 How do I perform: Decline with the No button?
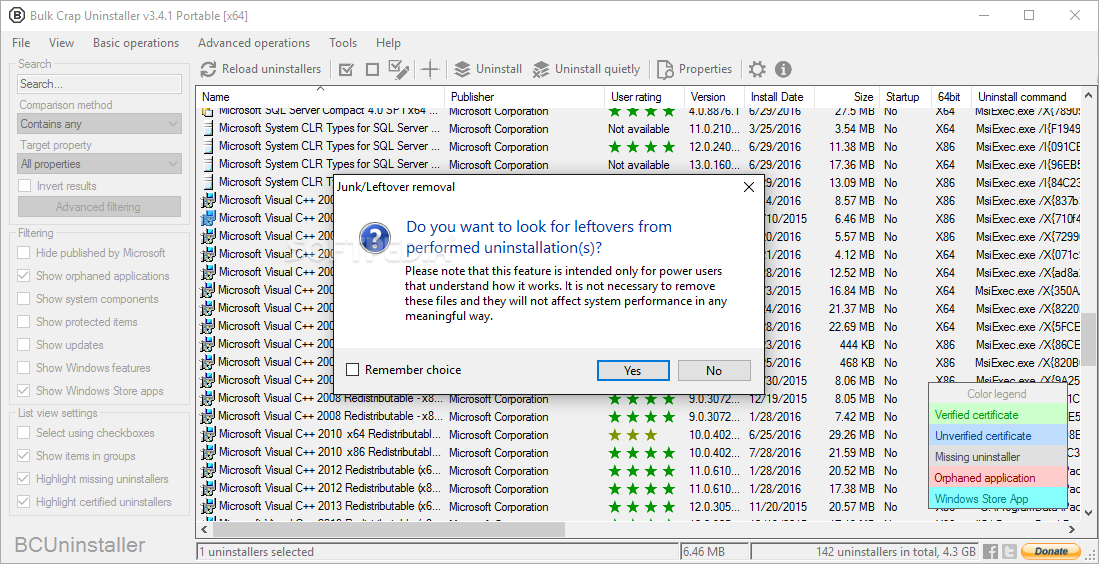(714, 371)
